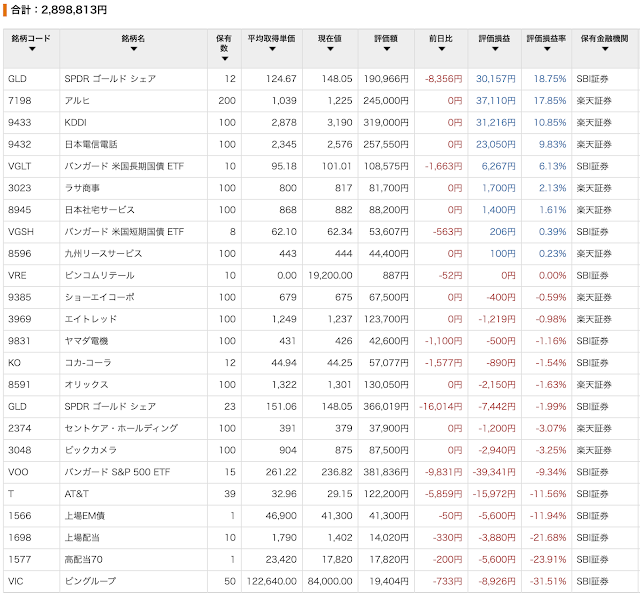Sort by 平均取得単価 column arrow
The width and height of the screenshot is (640, 594).
(272, 49)
